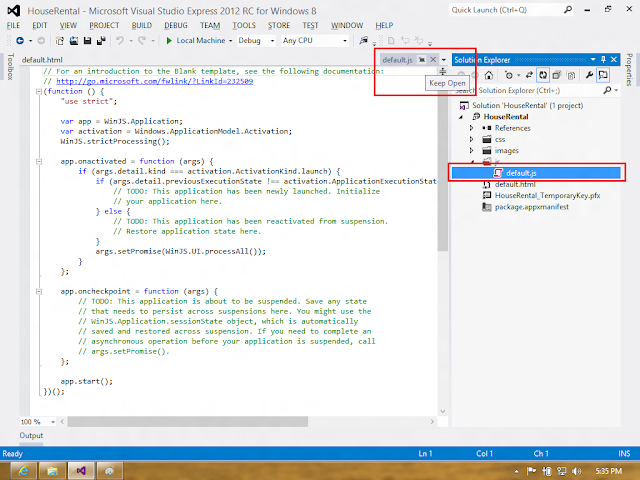The width and height of the screenshot is (640, 480).
Task: Click the vertical editor scrollbar thumb
Action: pyautogui.click(x=443, y=165)
